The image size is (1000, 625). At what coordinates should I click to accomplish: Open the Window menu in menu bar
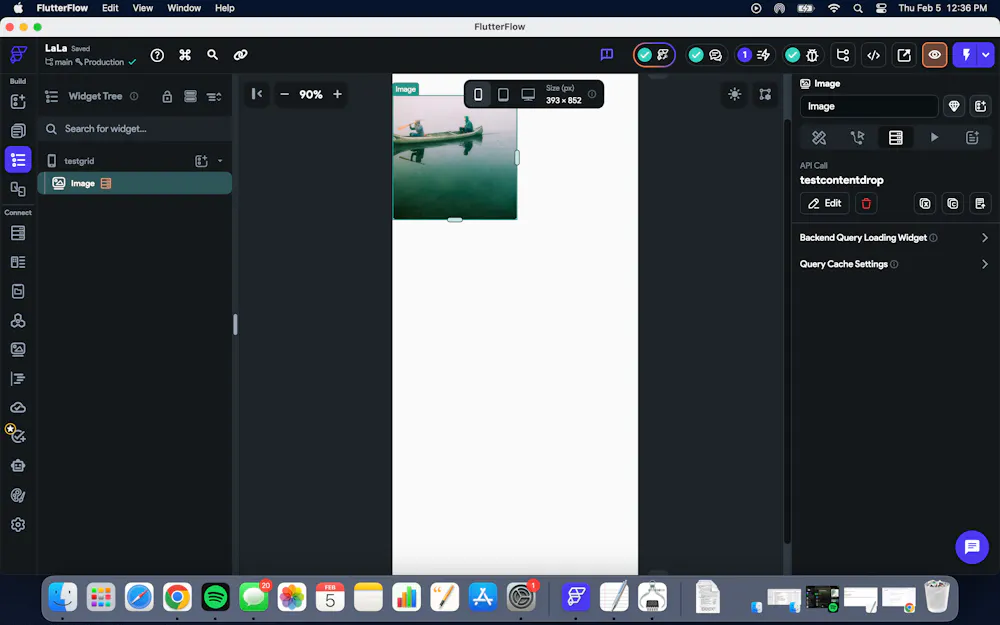click(x=184, y=8)
